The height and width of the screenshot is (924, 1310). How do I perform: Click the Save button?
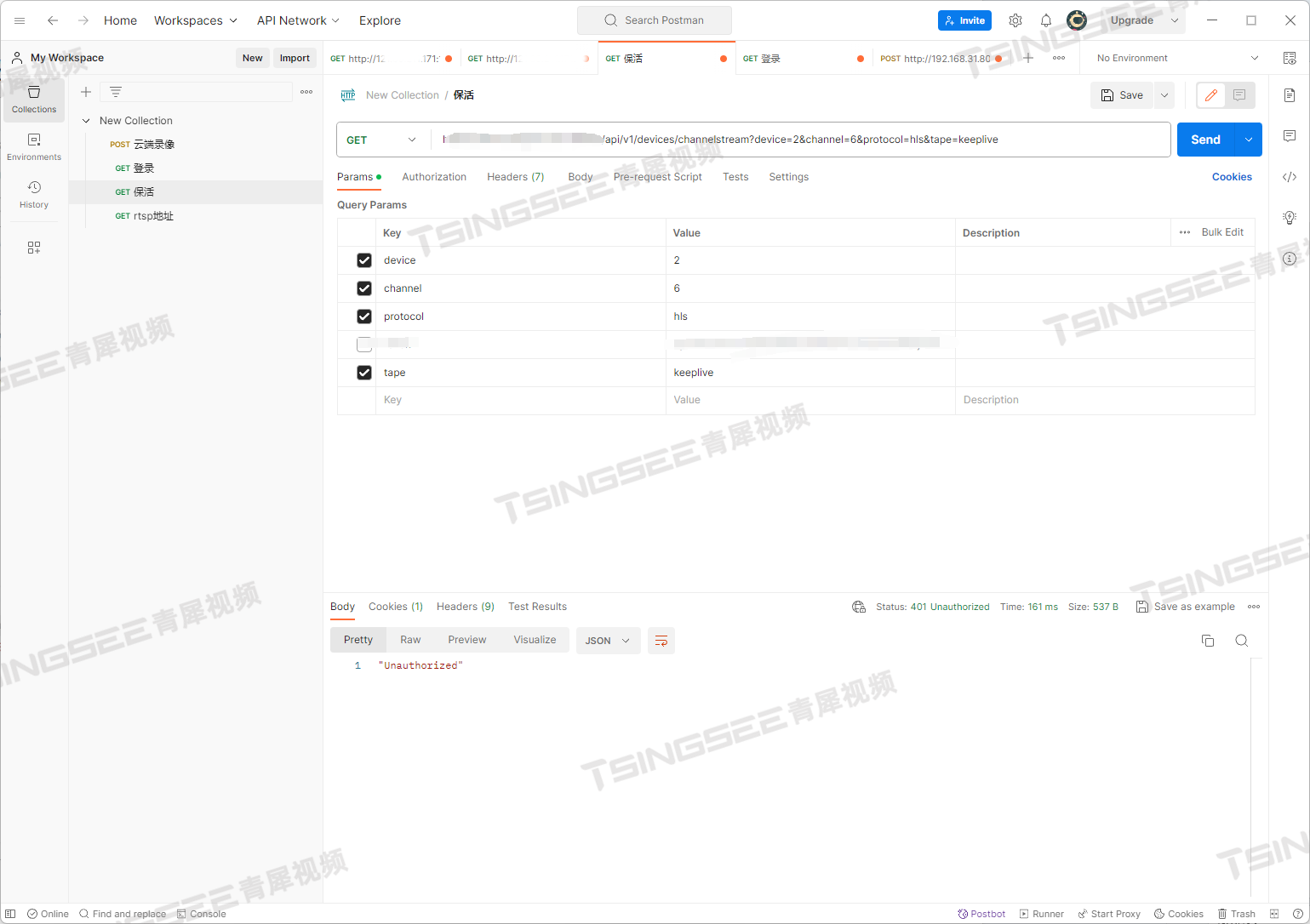coord(1122,95)
